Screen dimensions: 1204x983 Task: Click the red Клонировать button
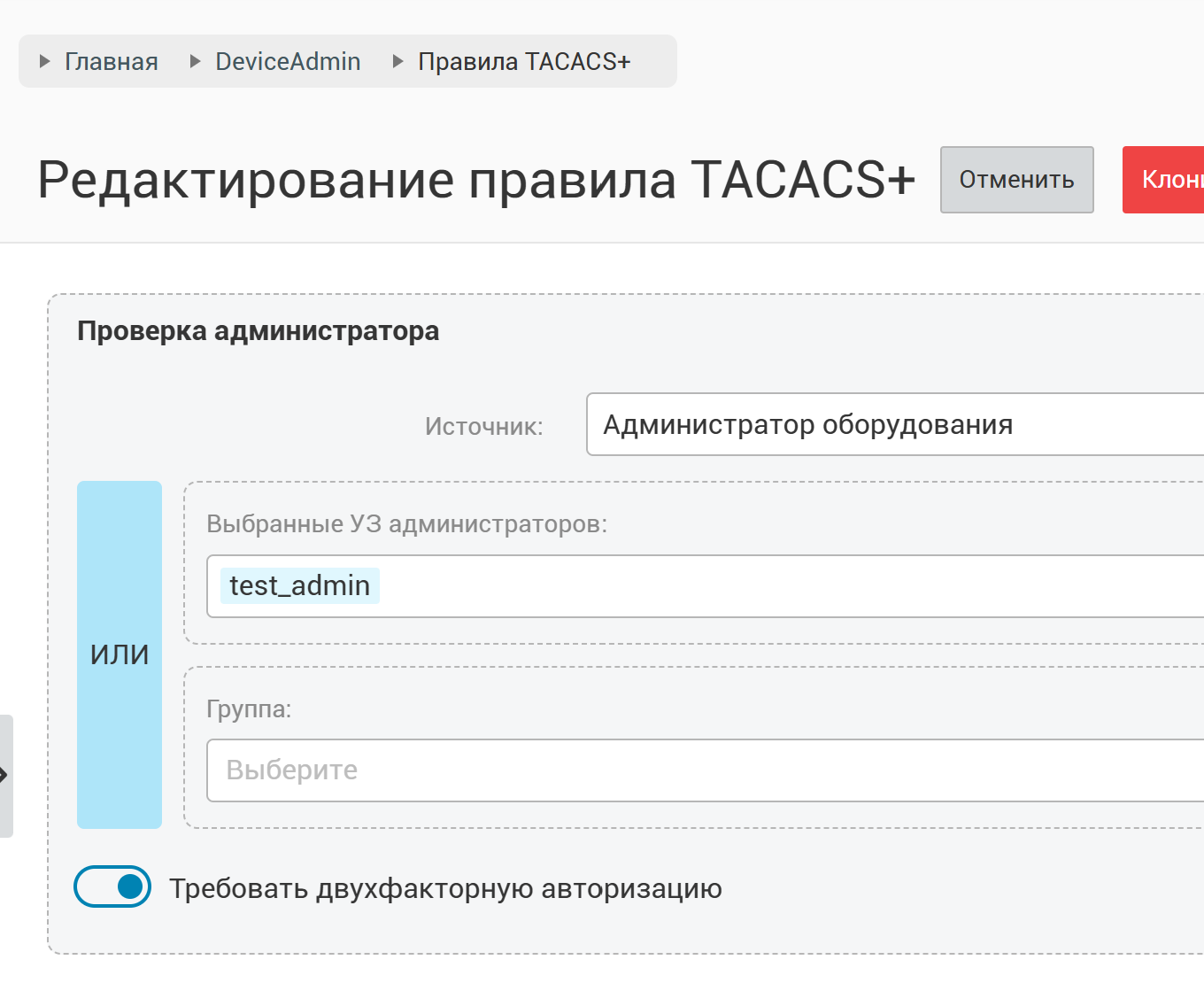(x=1163, y=180)
